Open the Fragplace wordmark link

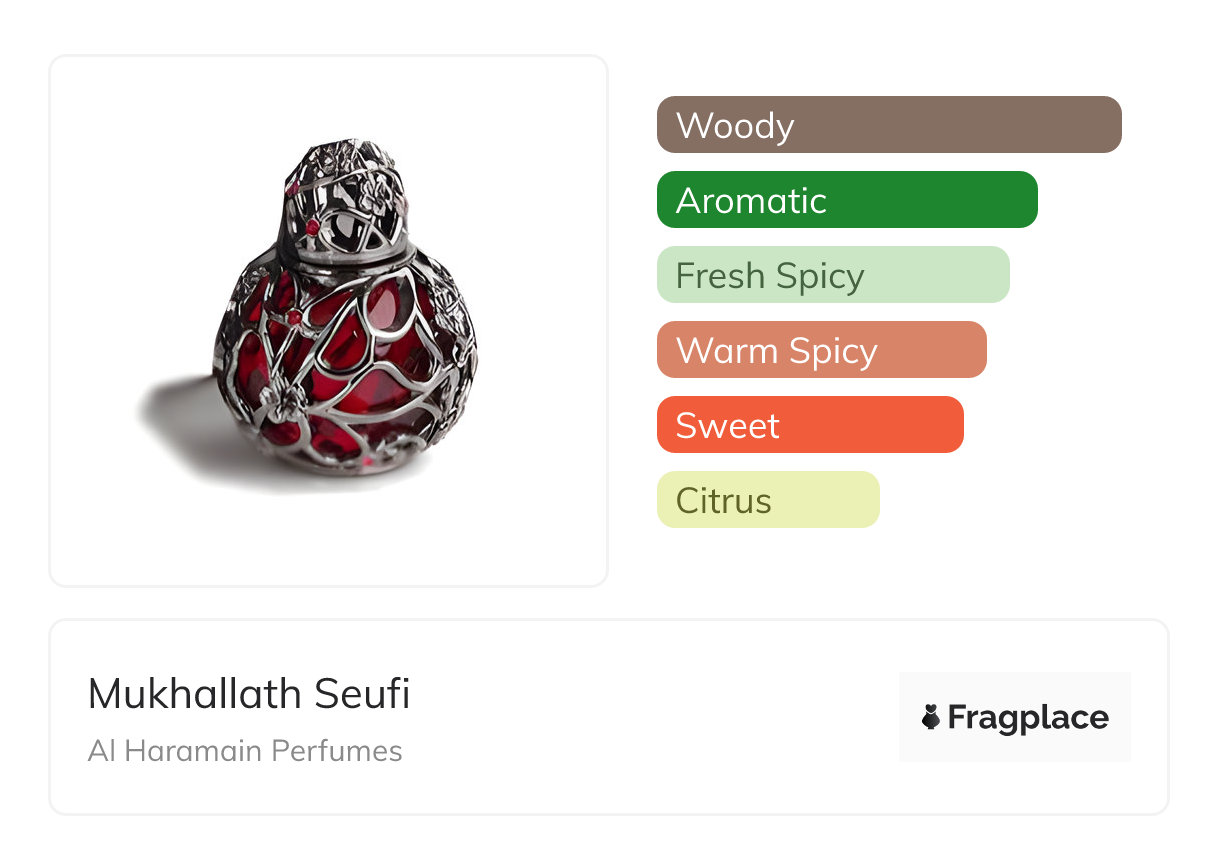tap(1028, 717)
